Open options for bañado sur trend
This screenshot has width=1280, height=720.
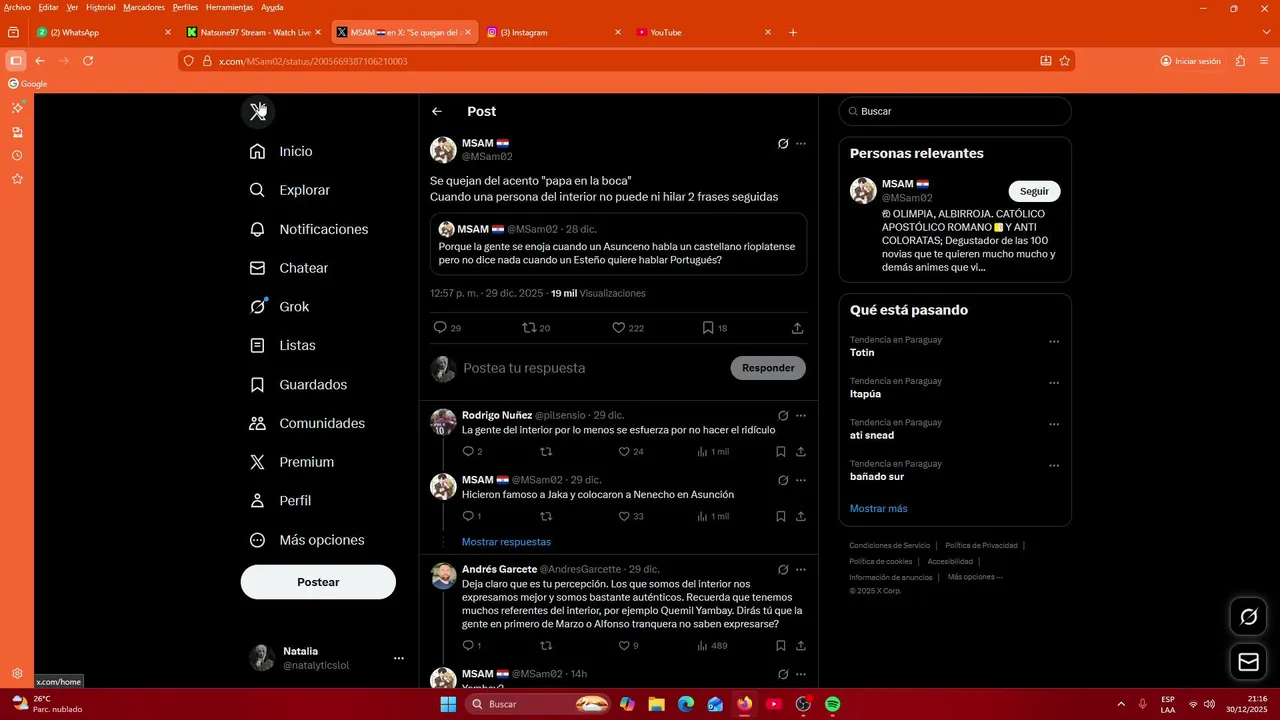(1054, 466)
